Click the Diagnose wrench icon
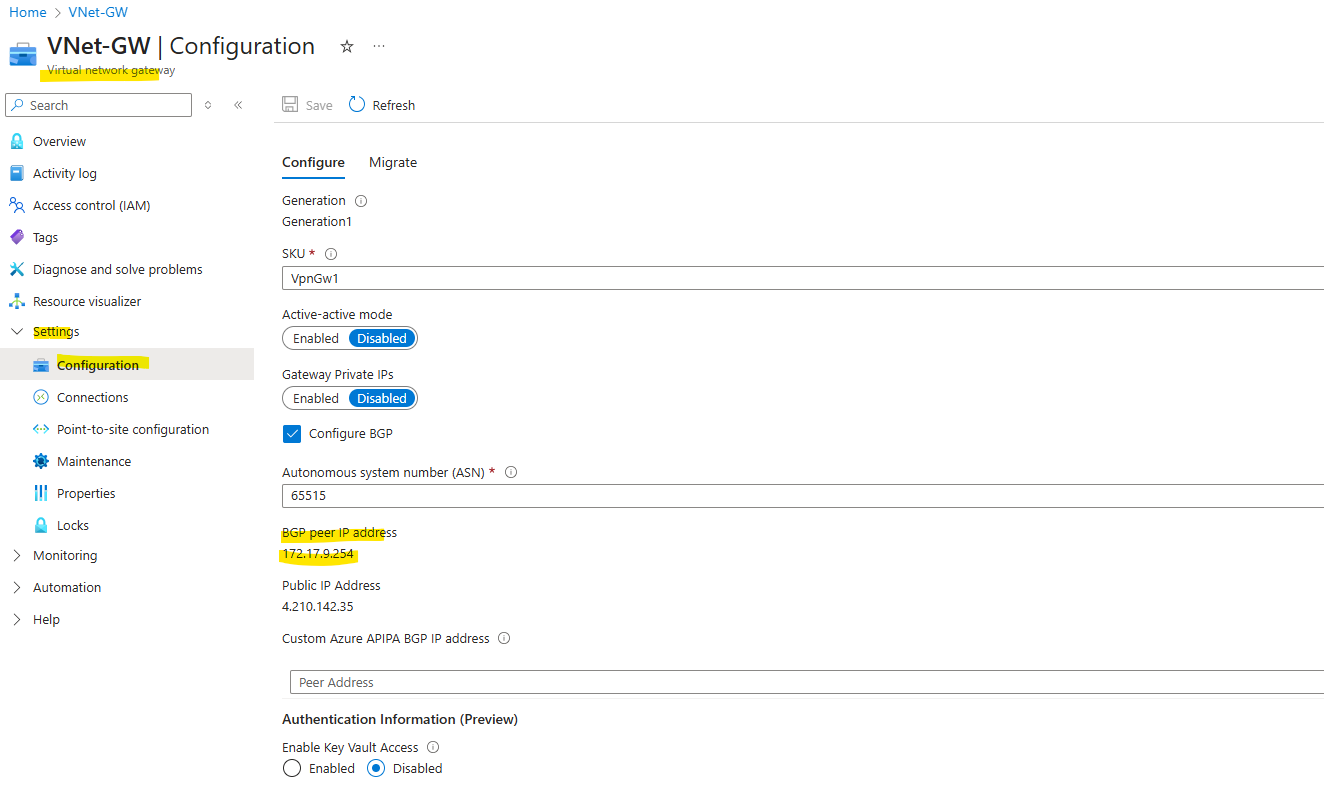 (16, 269)
